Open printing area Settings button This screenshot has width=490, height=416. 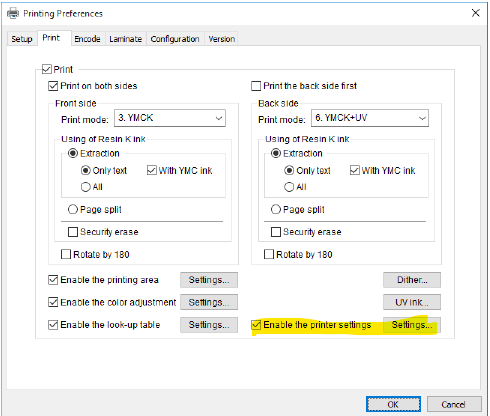tap(209, 280)
